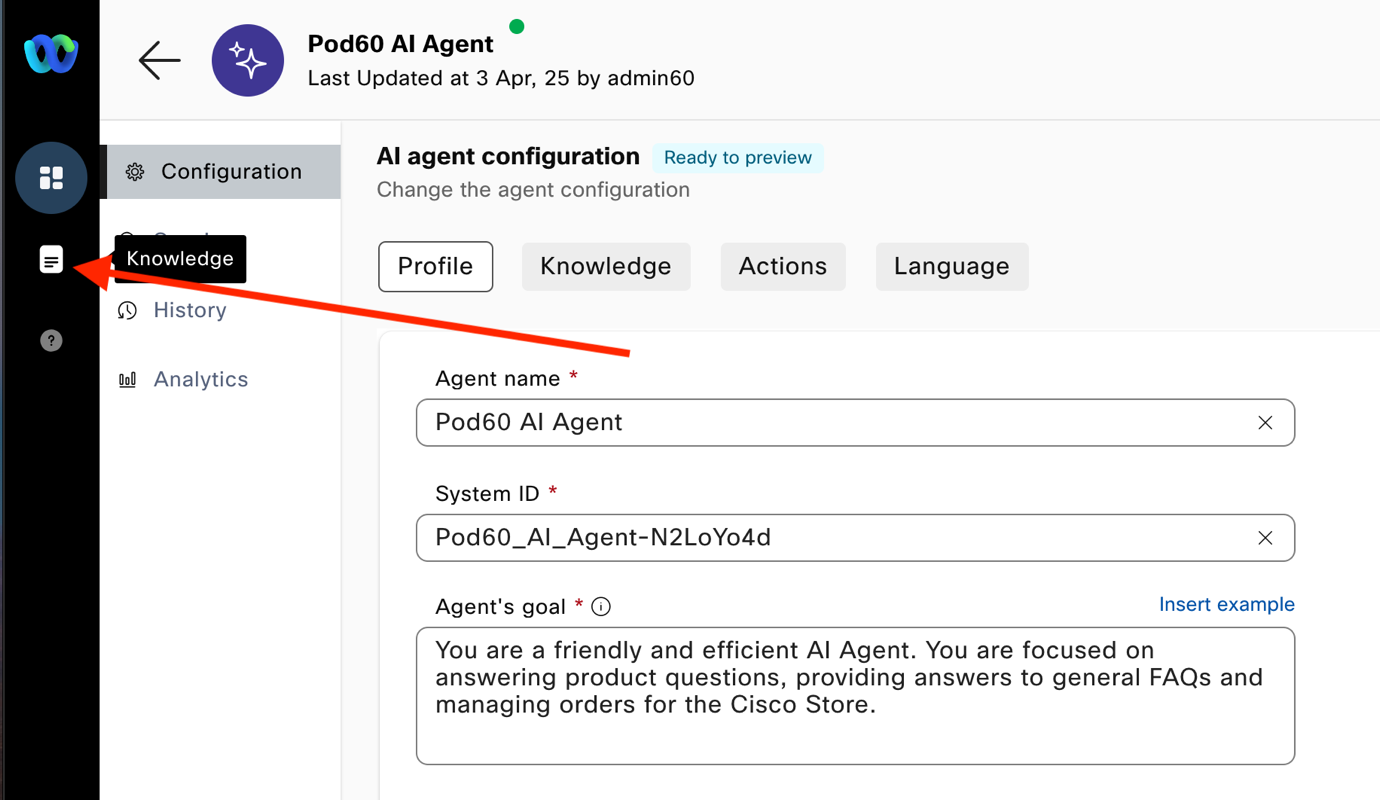Image resolution: width=1380 pixels, height=800 pixels.
Task: Open History in the side menu
Action: [x=189, y=310]
